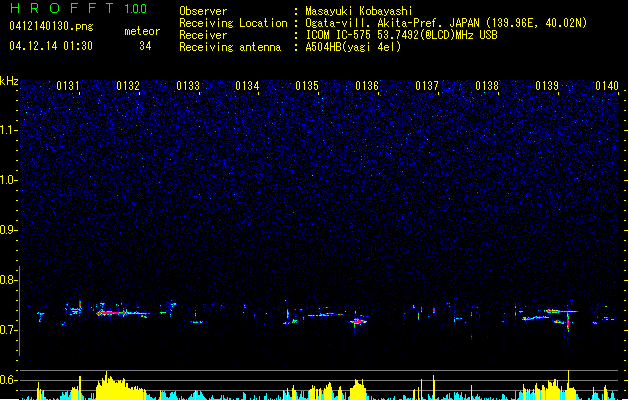Click time marker 0136
This screenshot has height=400, width=629.
367,86
